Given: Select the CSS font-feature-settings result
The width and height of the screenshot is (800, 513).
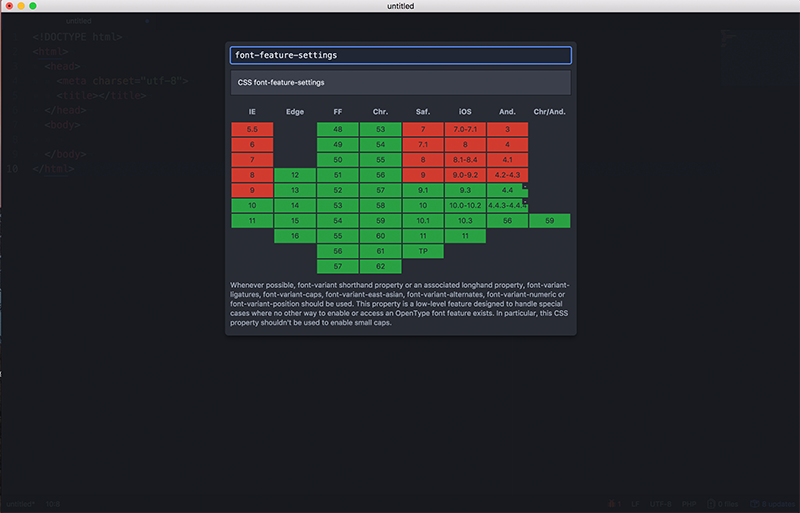Looking at the screenshot, I should tap(400, 82).
